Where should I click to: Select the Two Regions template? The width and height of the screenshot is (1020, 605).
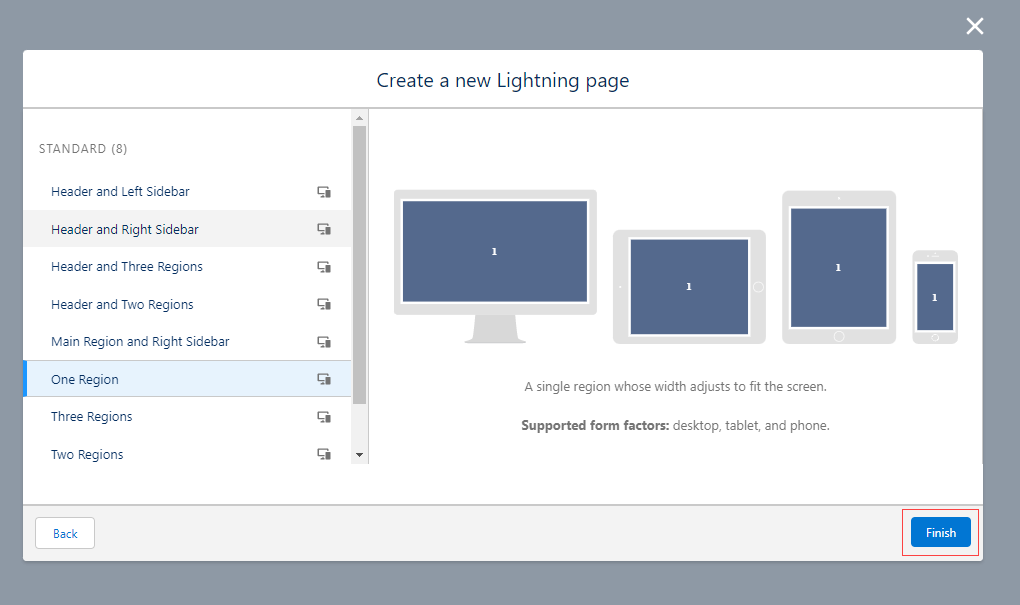[x=87, y=454]
